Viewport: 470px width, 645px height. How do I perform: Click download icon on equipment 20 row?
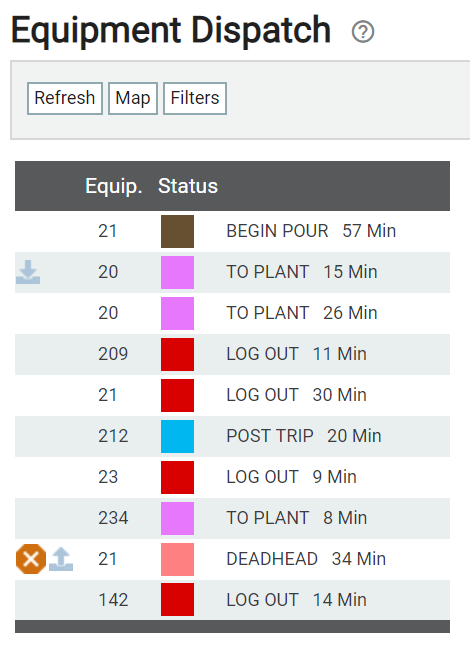pyautogui.click(x=28, y=272)
